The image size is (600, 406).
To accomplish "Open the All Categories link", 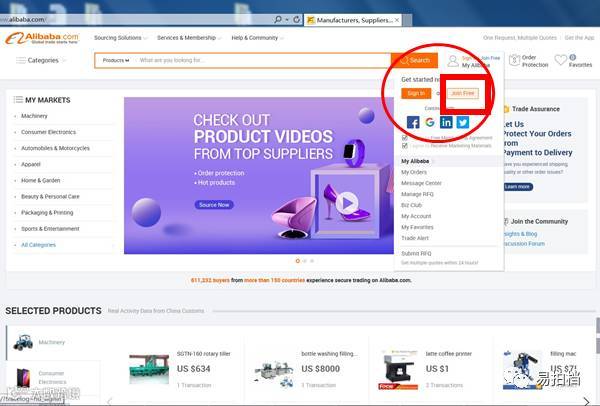I will point(38,245).
